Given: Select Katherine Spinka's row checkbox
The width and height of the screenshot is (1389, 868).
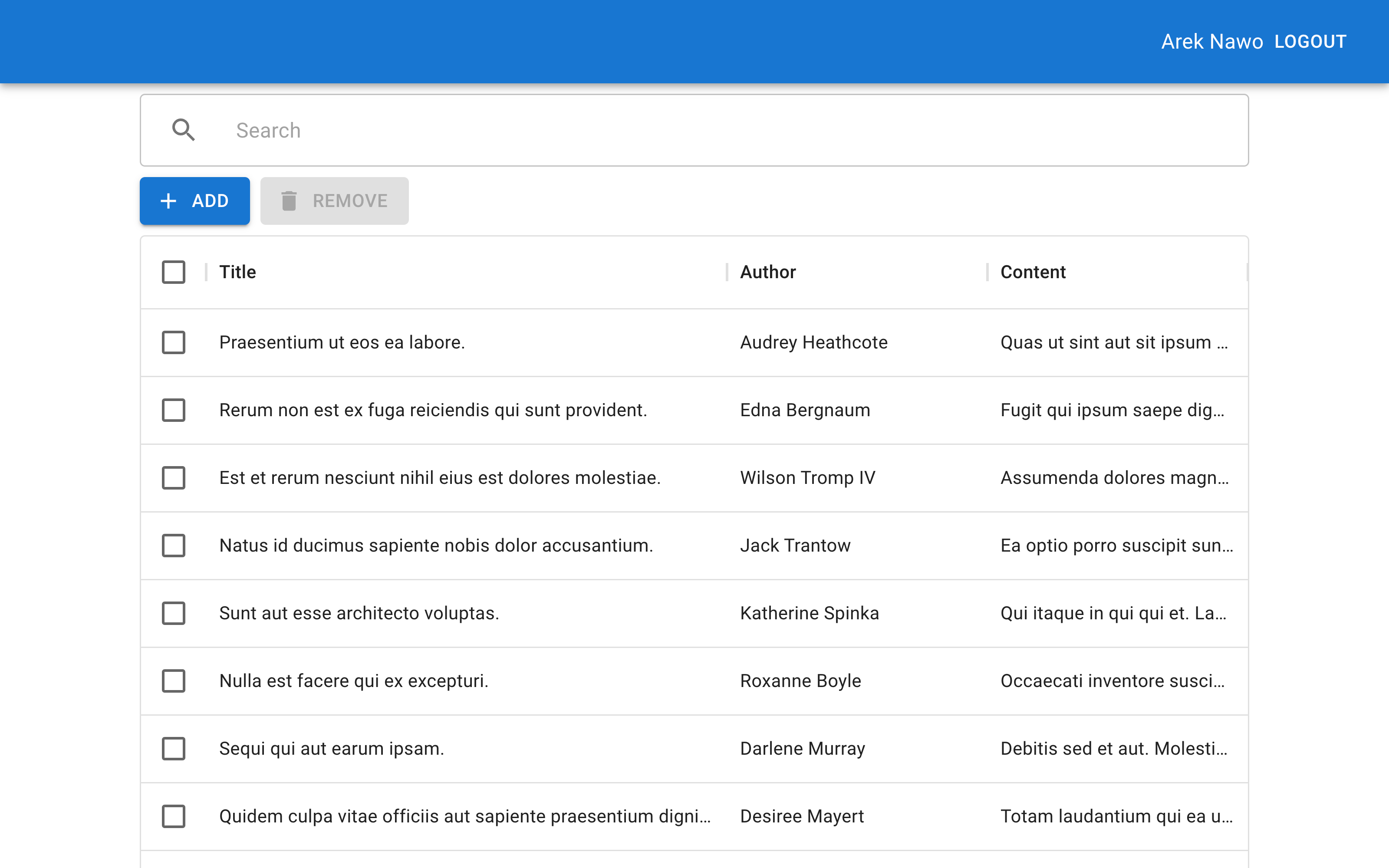Looking at the screenshot, I should coord(173,613).
